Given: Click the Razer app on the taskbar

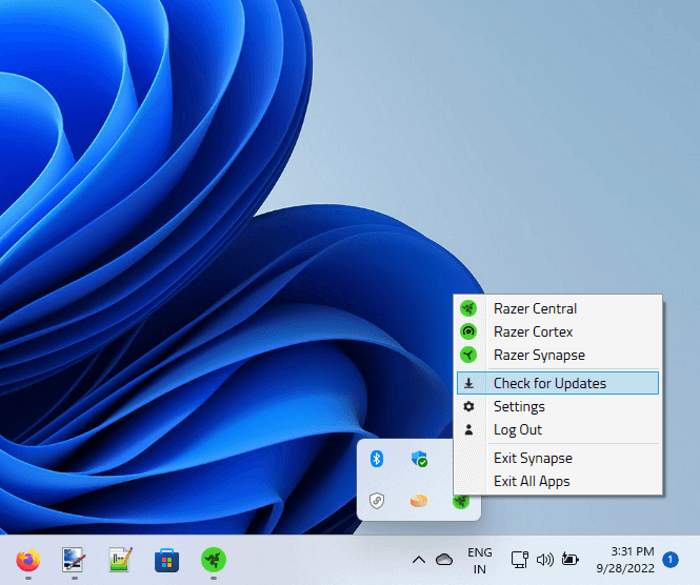Looking at the screenshot, I should pyautogui.click(x=213, y=559).
